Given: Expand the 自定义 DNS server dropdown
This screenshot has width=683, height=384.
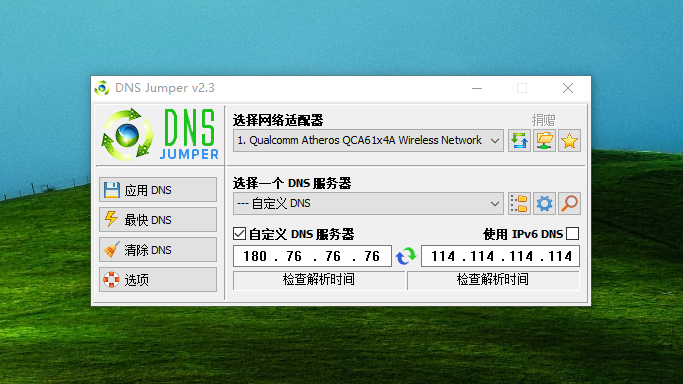Looking at the screenshot, I should point(368,203).
